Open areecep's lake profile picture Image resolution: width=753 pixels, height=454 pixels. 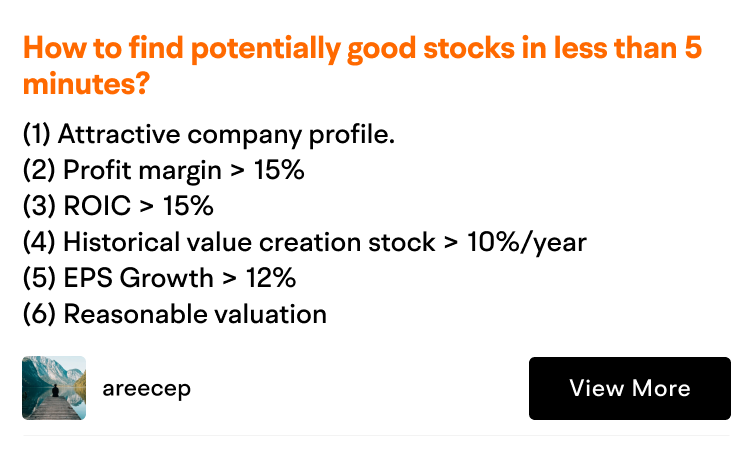(x=54, y=388)
